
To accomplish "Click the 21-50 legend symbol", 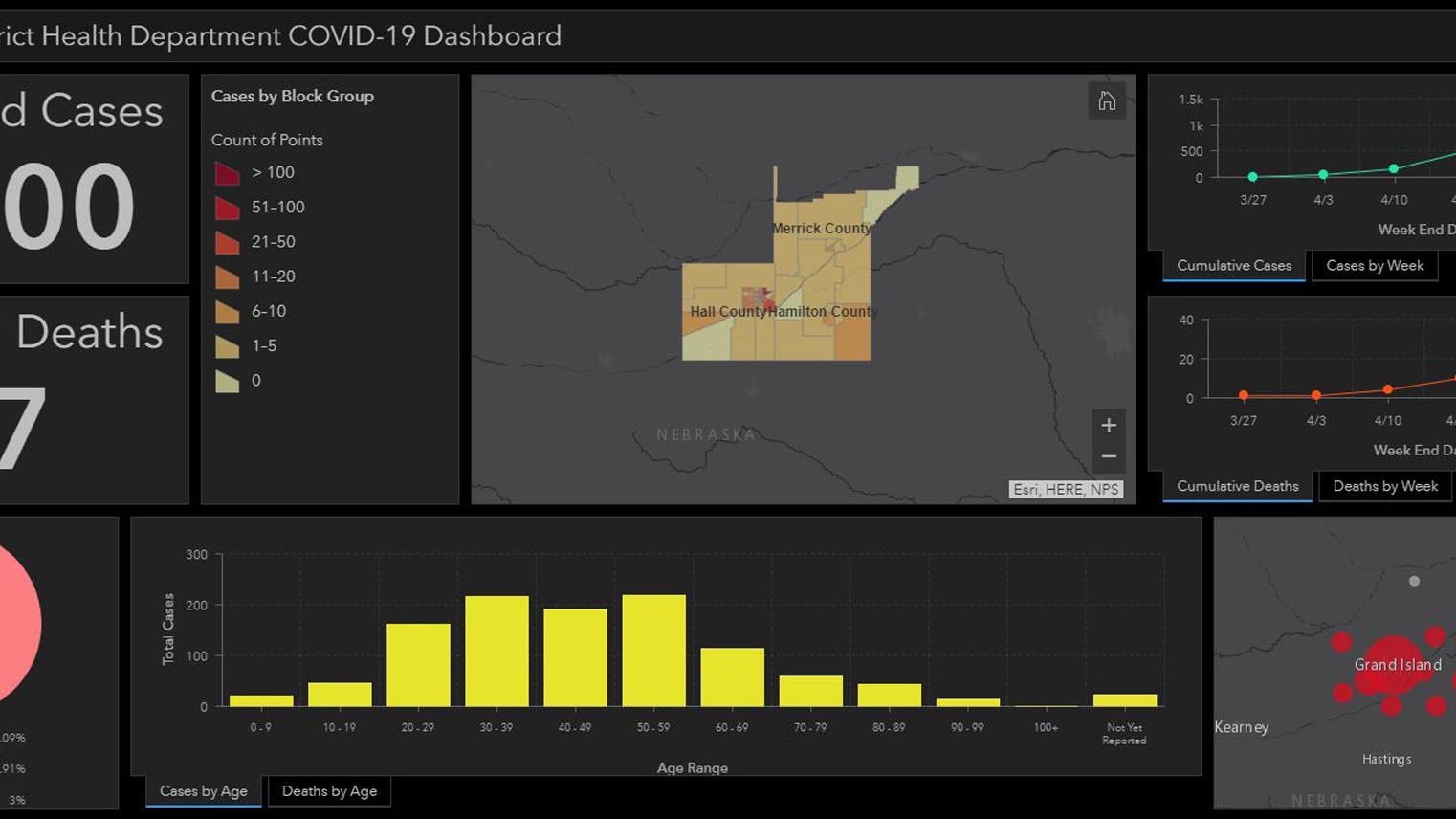I will 227,242.
